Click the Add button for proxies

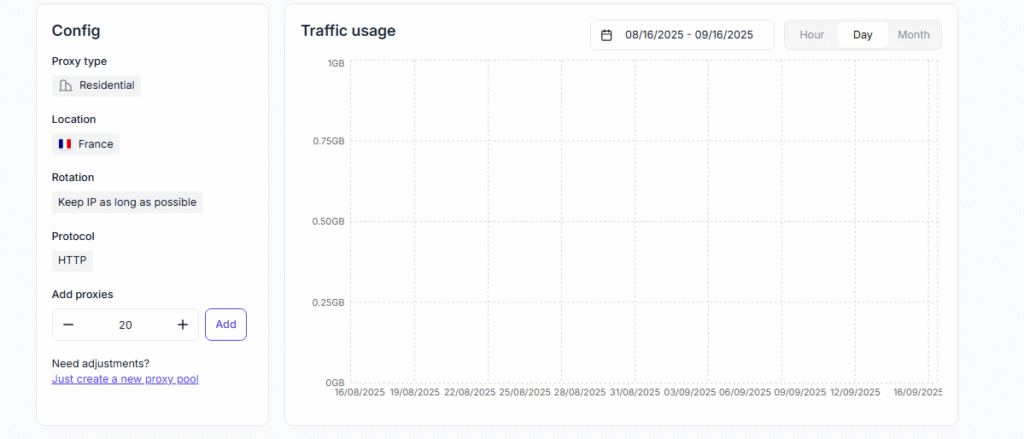(x=226, y=325)
